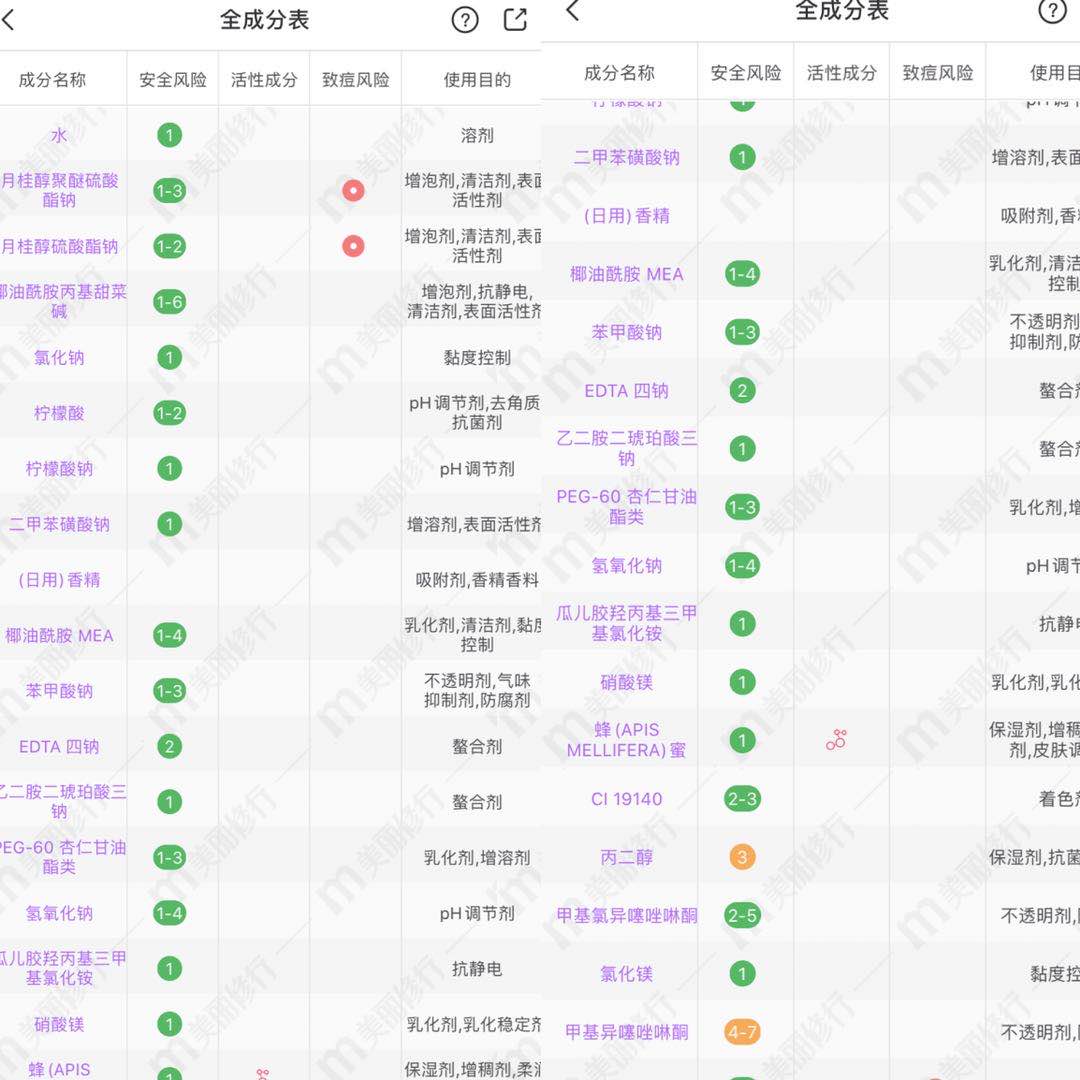Open the ingredient 水 details
1080x1080 pixels.
pos(57,135)
